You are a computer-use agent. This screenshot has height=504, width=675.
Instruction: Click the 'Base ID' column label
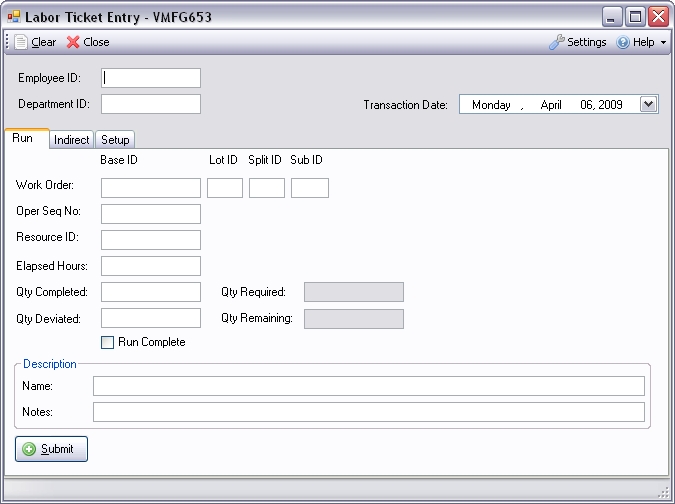(119, 160)
